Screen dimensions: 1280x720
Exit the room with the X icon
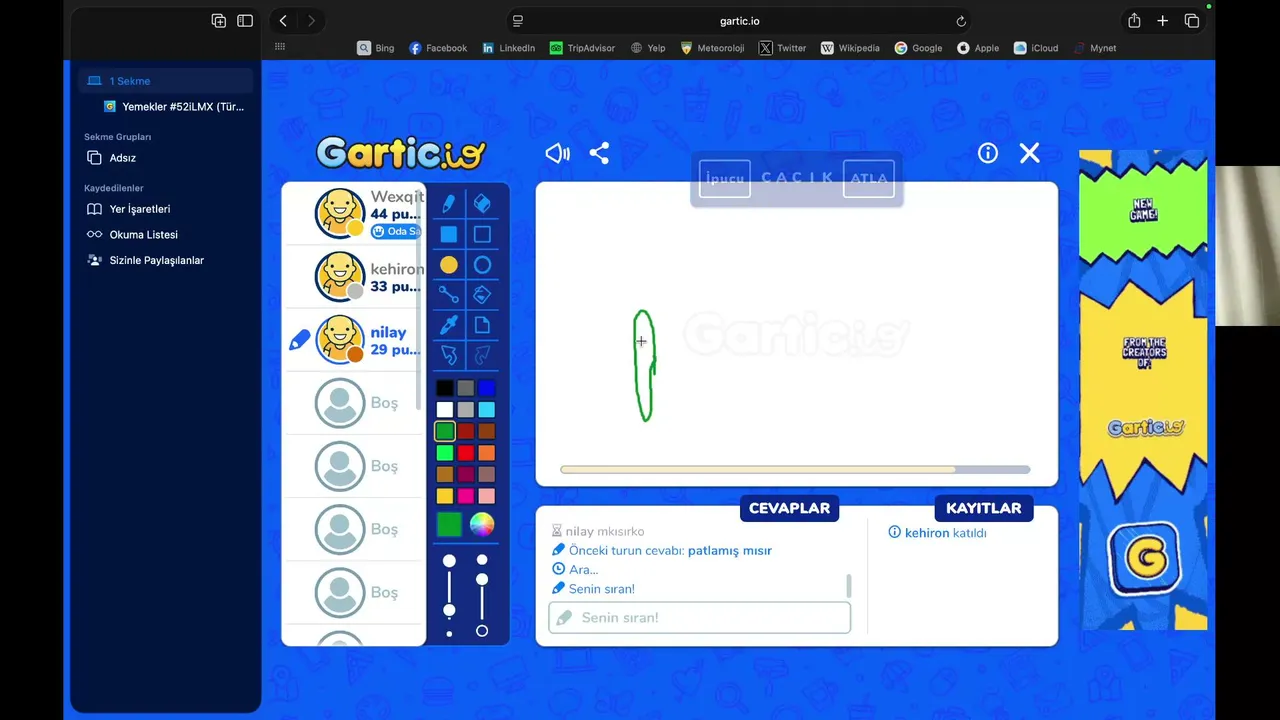pos(1029,153)
